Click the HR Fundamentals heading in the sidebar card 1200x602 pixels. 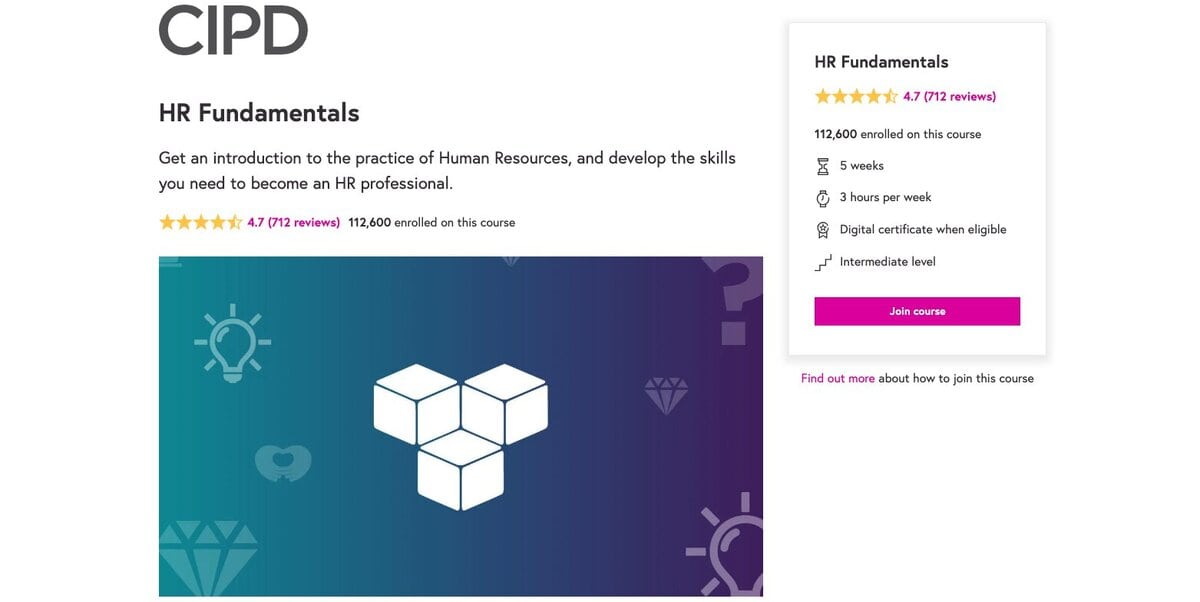point(881,61)
